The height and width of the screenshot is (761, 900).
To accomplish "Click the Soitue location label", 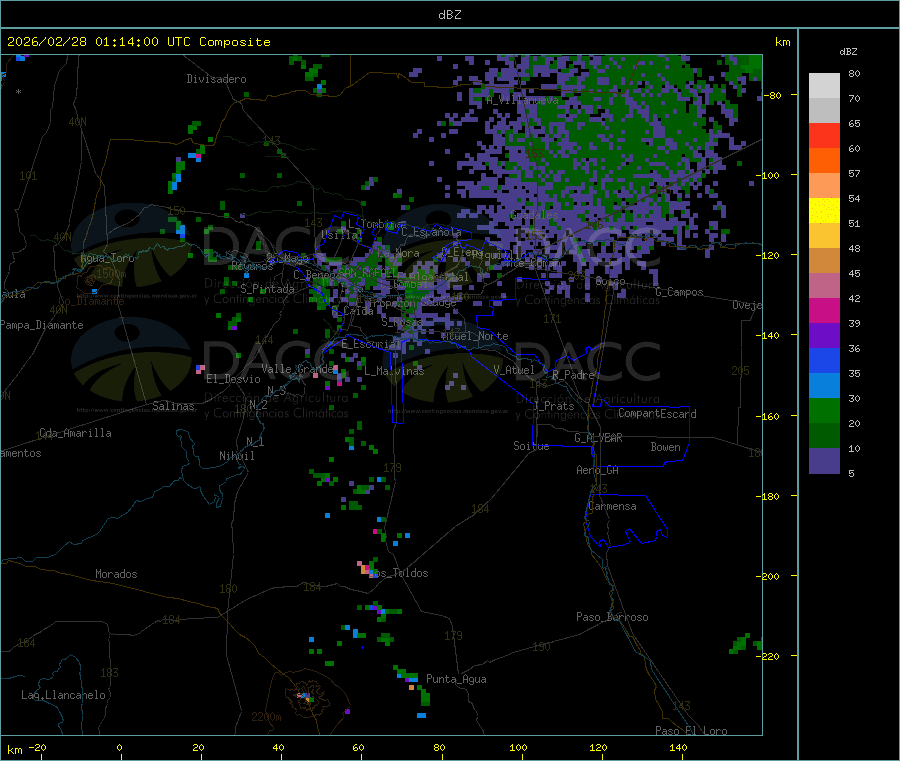I will pos(531,446).
